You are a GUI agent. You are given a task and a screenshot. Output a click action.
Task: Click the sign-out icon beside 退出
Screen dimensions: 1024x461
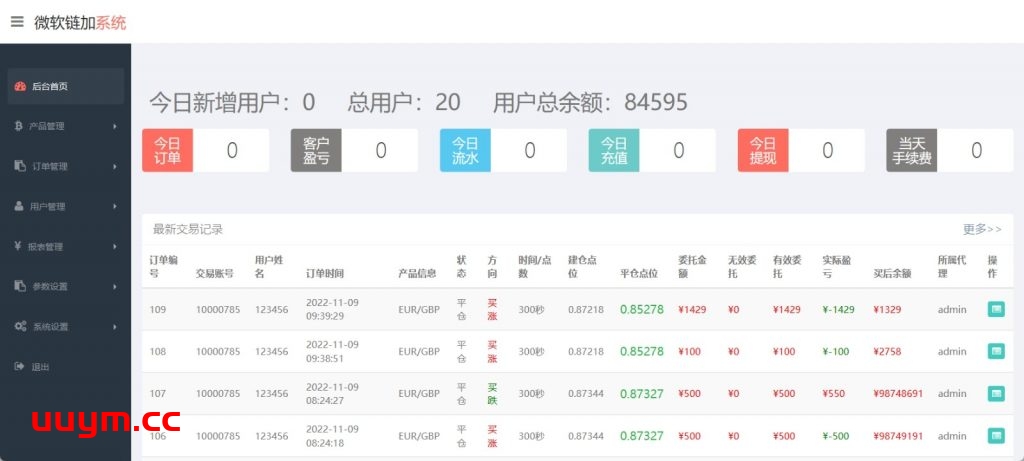[19, 367]
